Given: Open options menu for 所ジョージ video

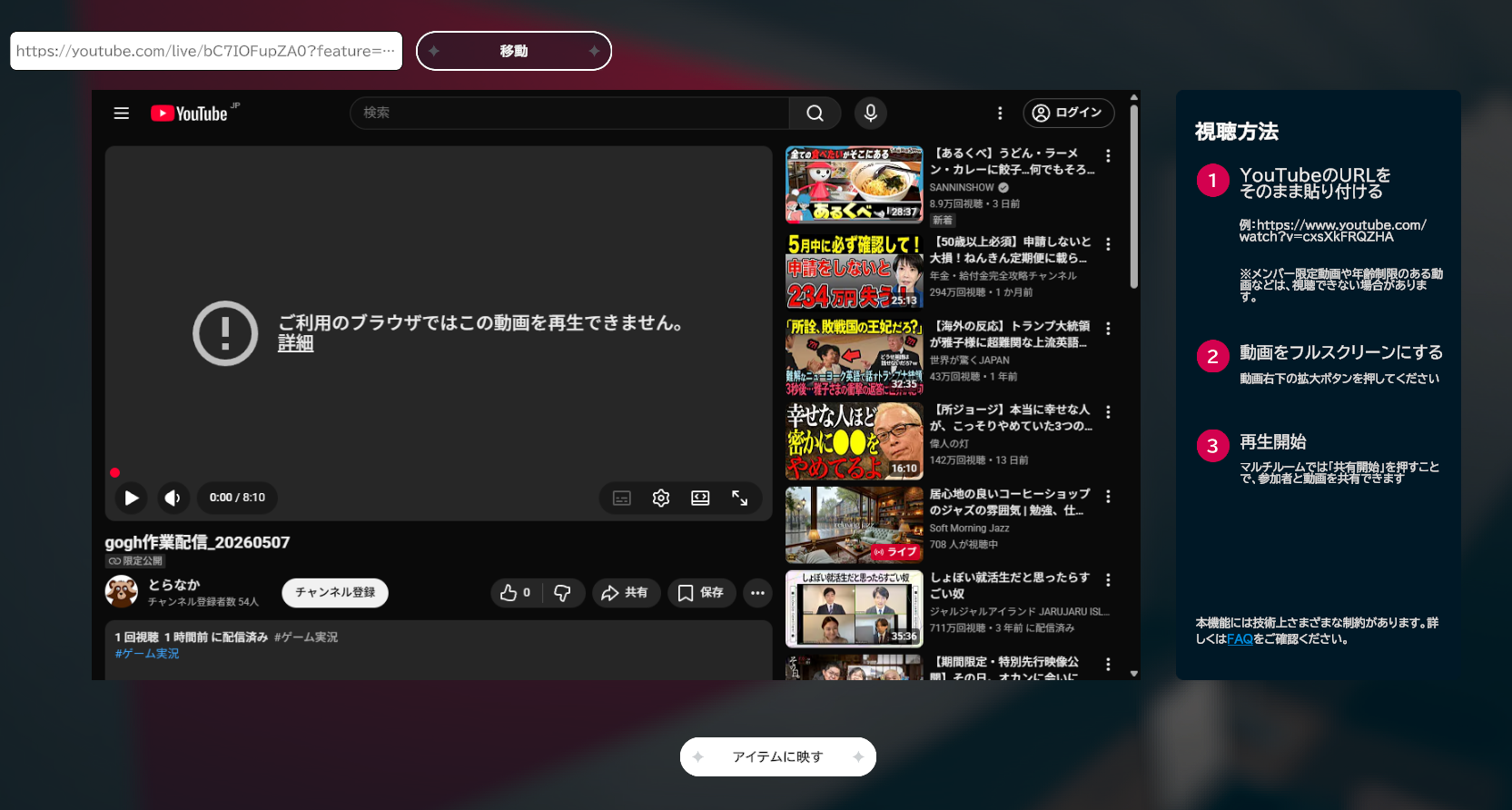Looking at the screenshot, I should pyautogui.click(x=1108, y=412).
